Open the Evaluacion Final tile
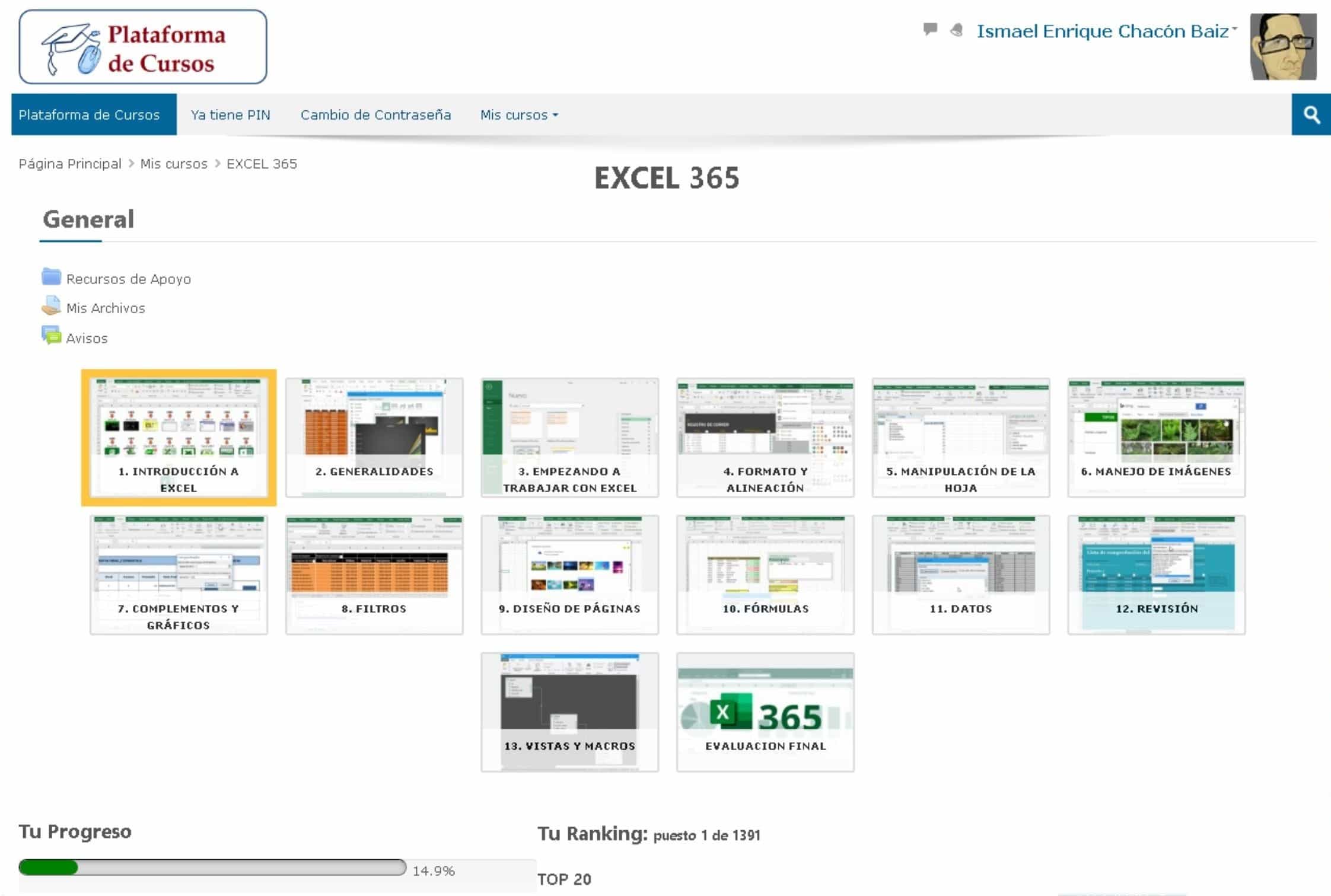Screen dimensions: 1331x896 pyautogui.click(x=765, y=712)
